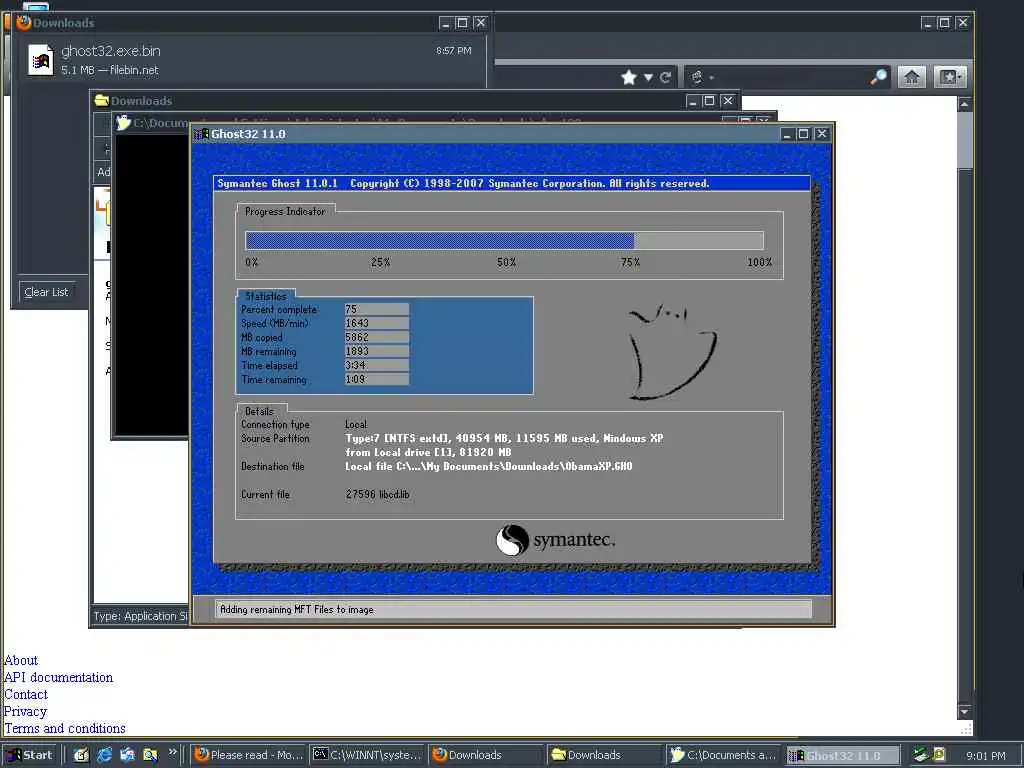This screenshot has height=768, width=1024.
Task: Click the status line Adding remaining MFT Files
Action: pos(296,609)
